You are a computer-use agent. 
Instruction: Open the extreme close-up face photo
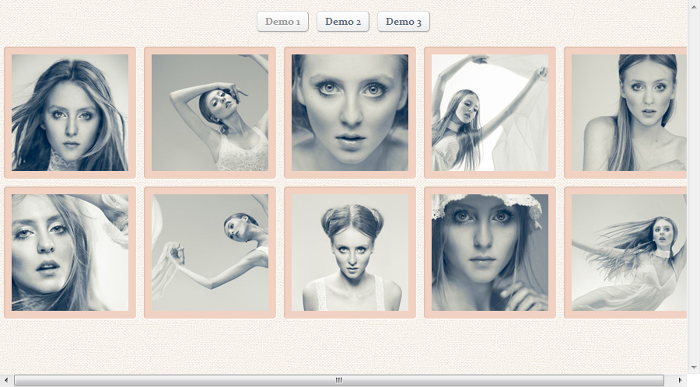point(350,112)
